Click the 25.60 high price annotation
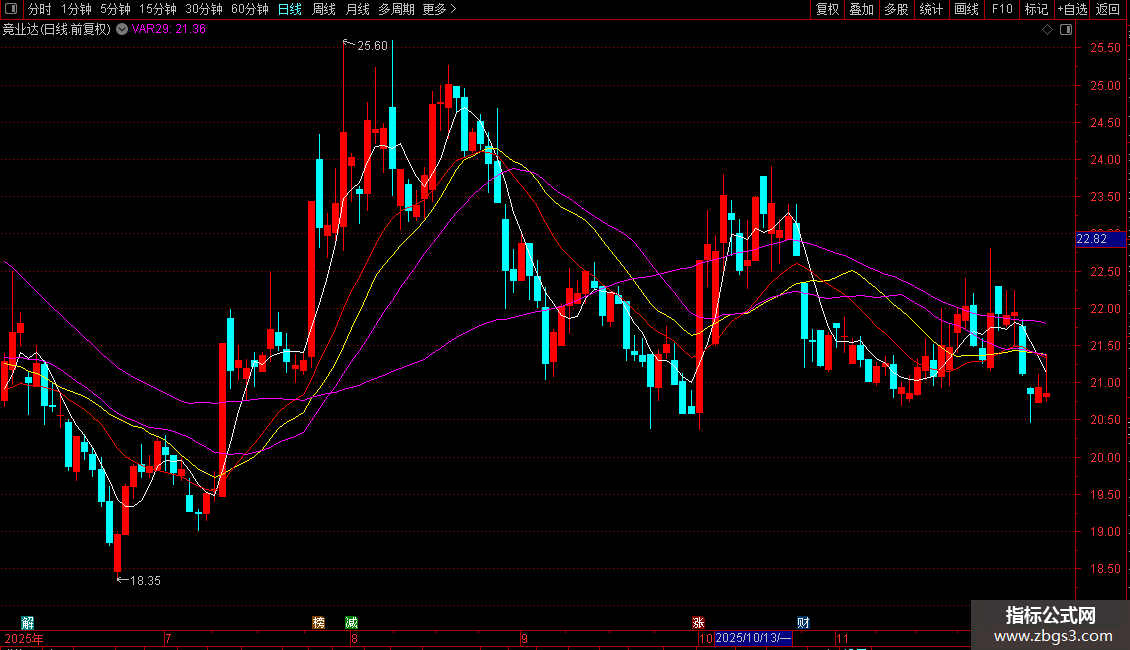 pos(373,46)
